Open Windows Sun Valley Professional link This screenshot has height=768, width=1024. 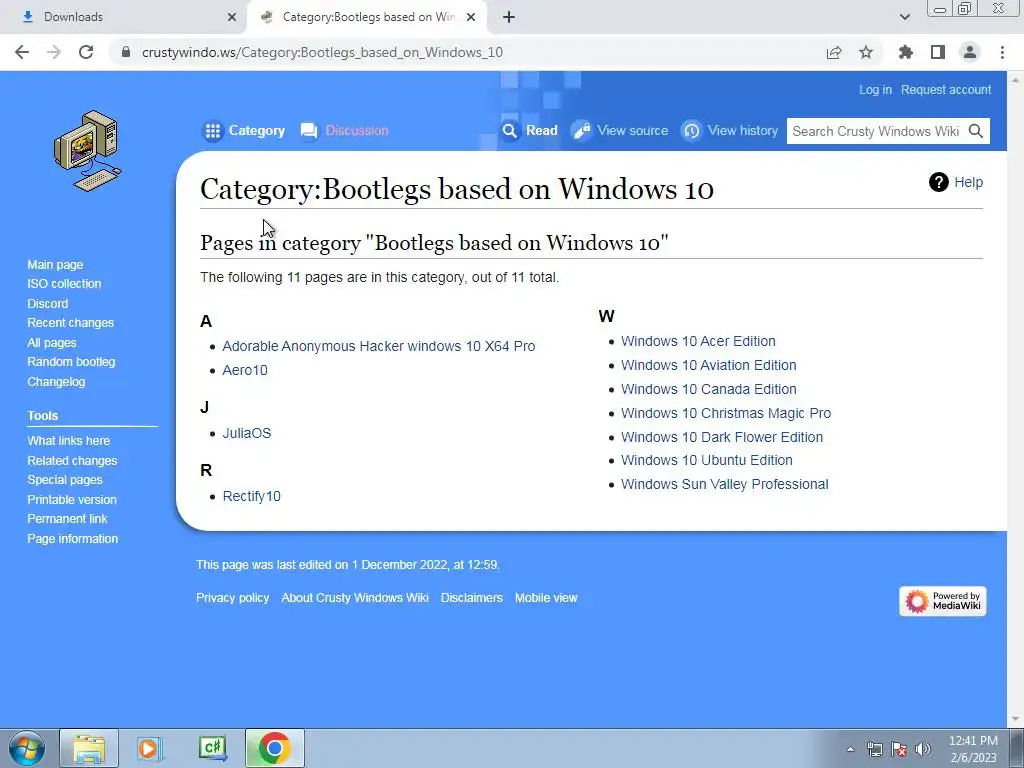tap(724, 485)
